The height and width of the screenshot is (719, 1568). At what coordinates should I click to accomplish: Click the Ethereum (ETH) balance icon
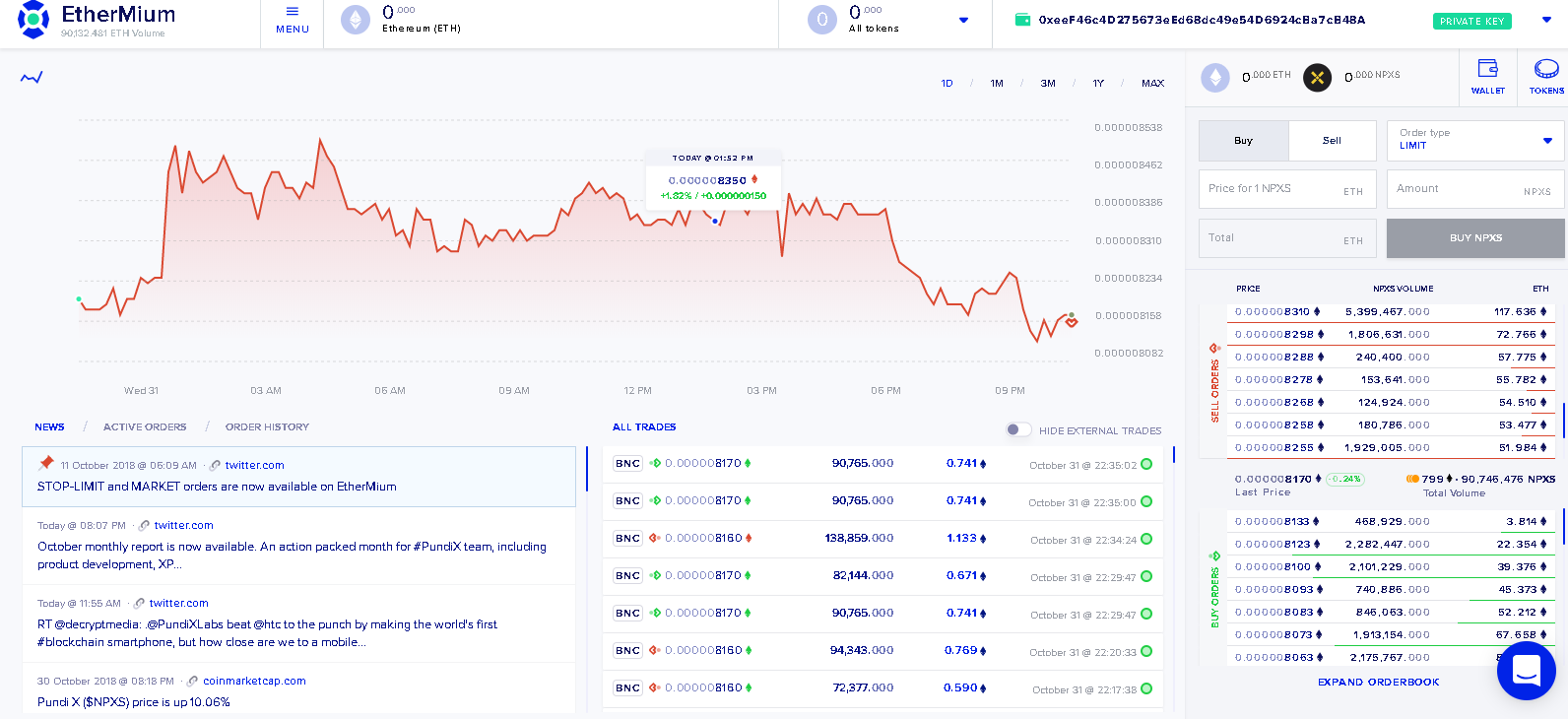coord(356,20)
